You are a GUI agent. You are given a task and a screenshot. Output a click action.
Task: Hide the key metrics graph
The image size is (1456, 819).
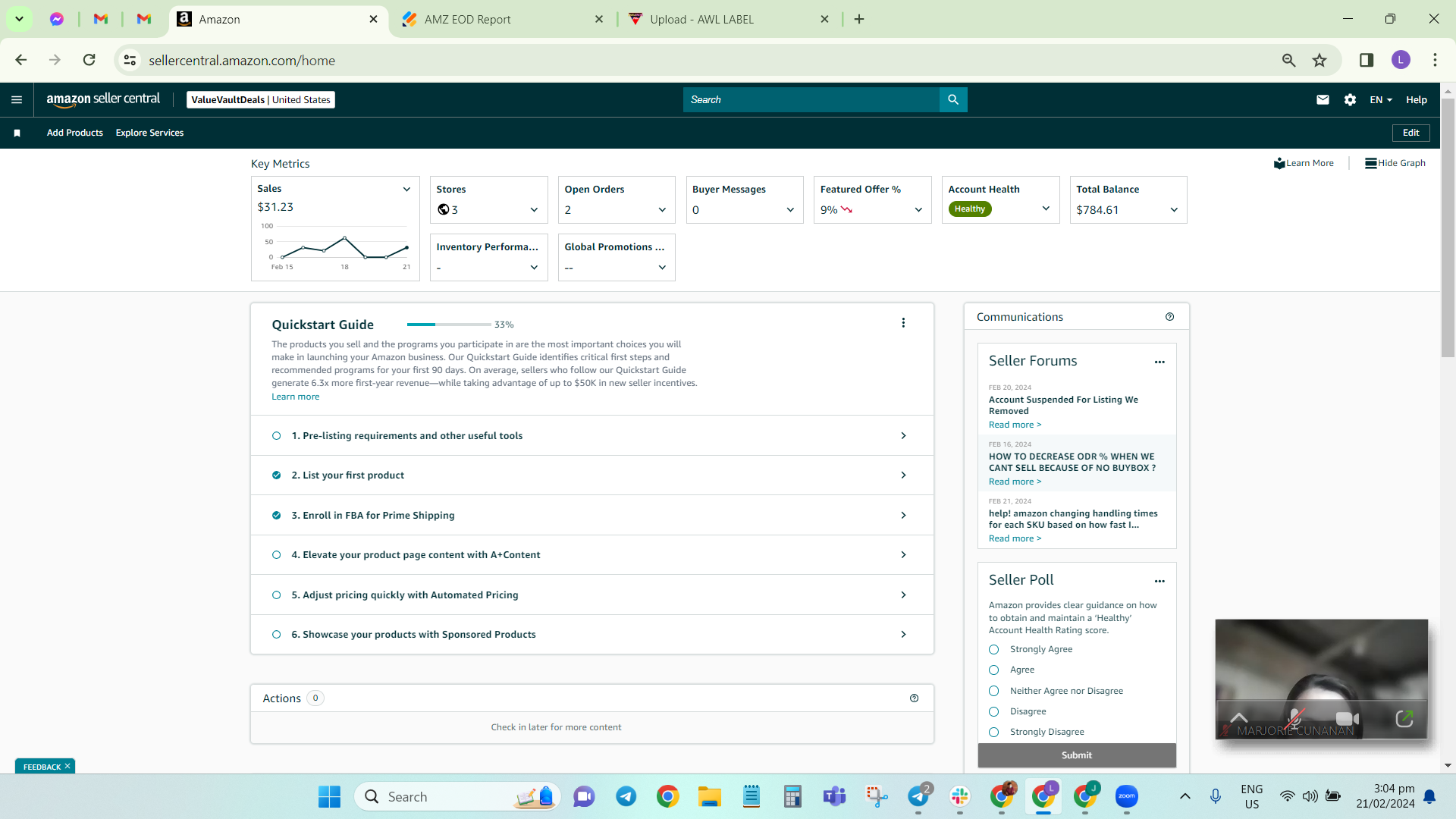1395,163
